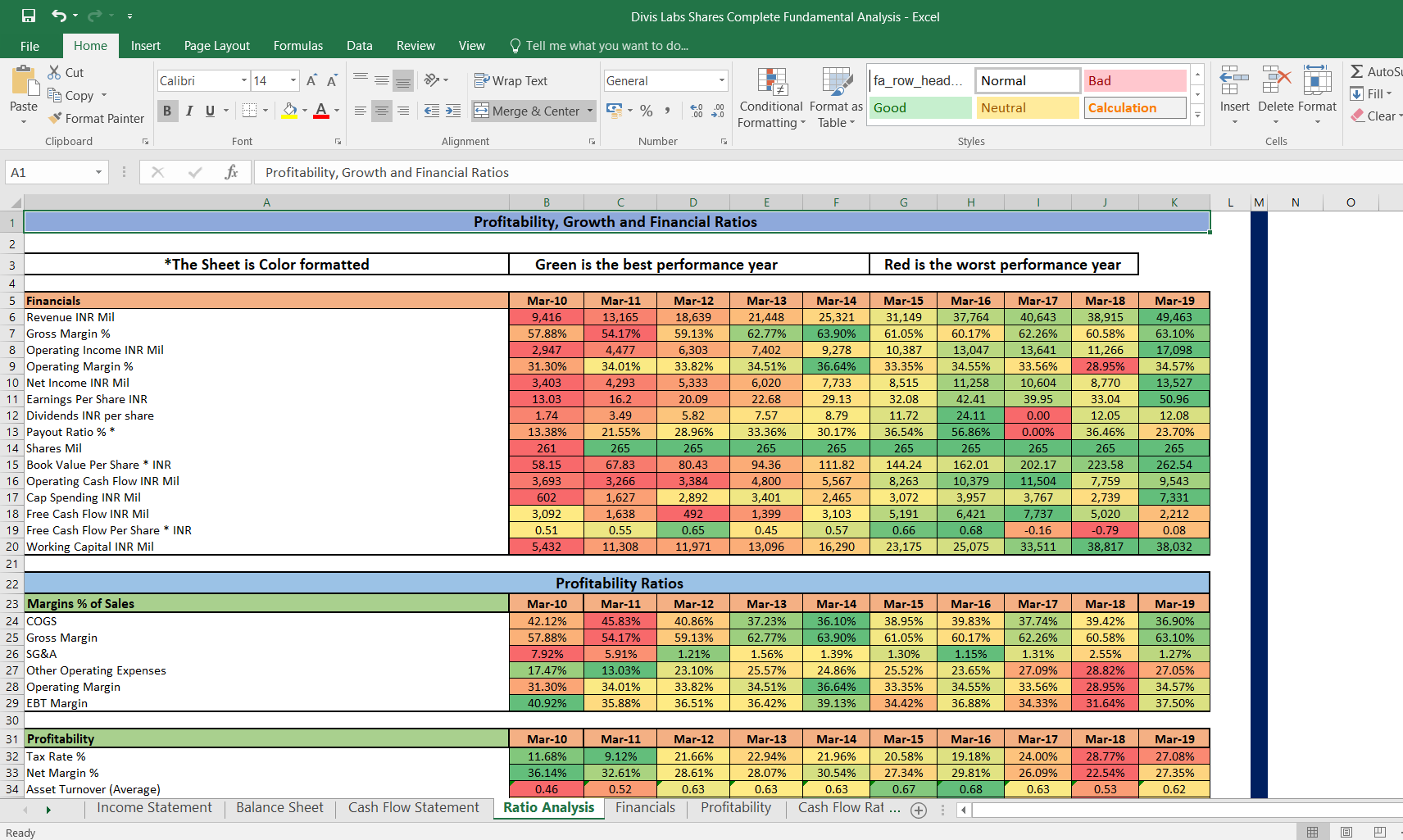Open the Name Box dropdown arrow

(x=98, y=172)
